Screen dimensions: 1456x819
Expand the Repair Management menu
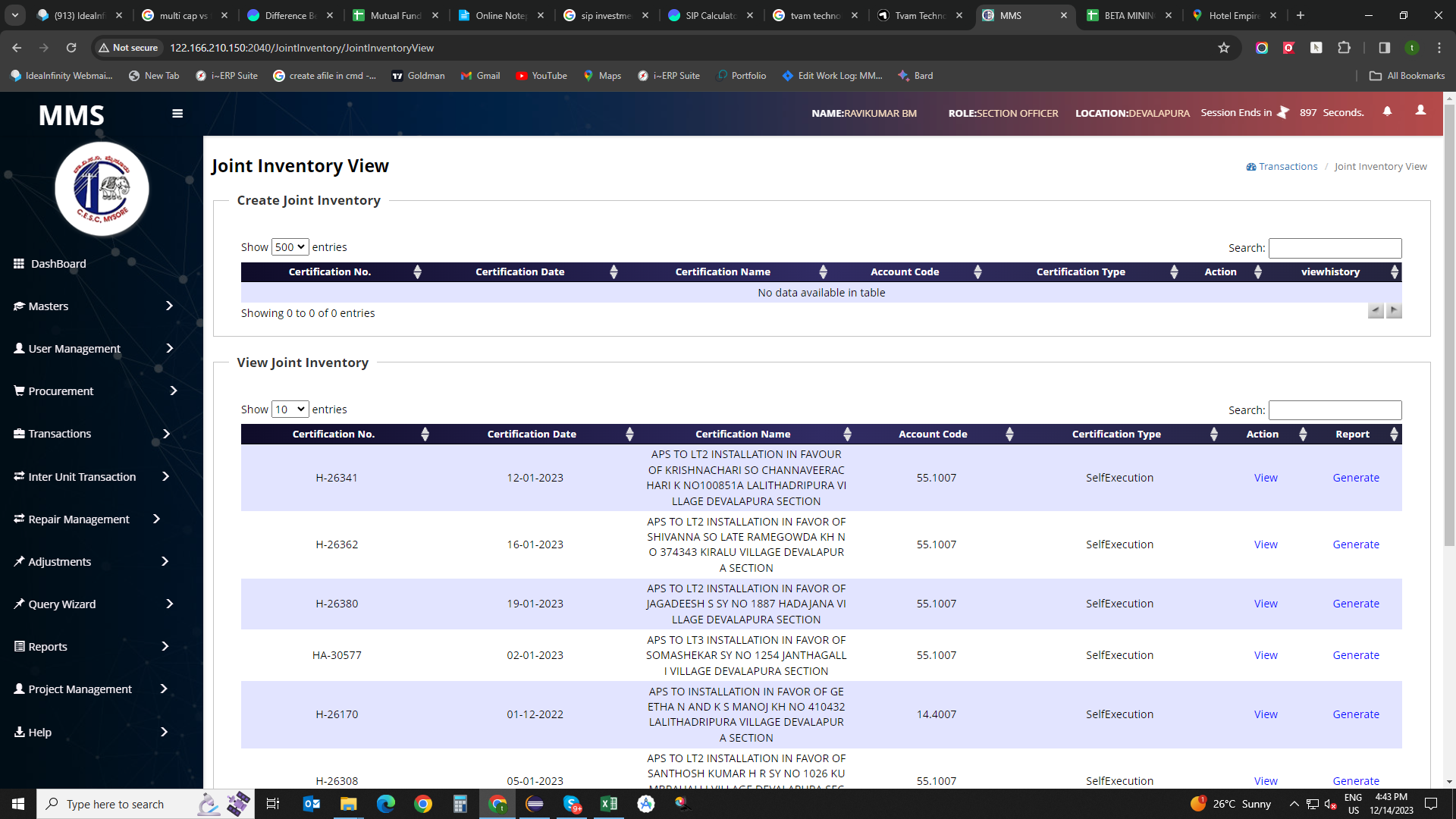click(88, 519)
